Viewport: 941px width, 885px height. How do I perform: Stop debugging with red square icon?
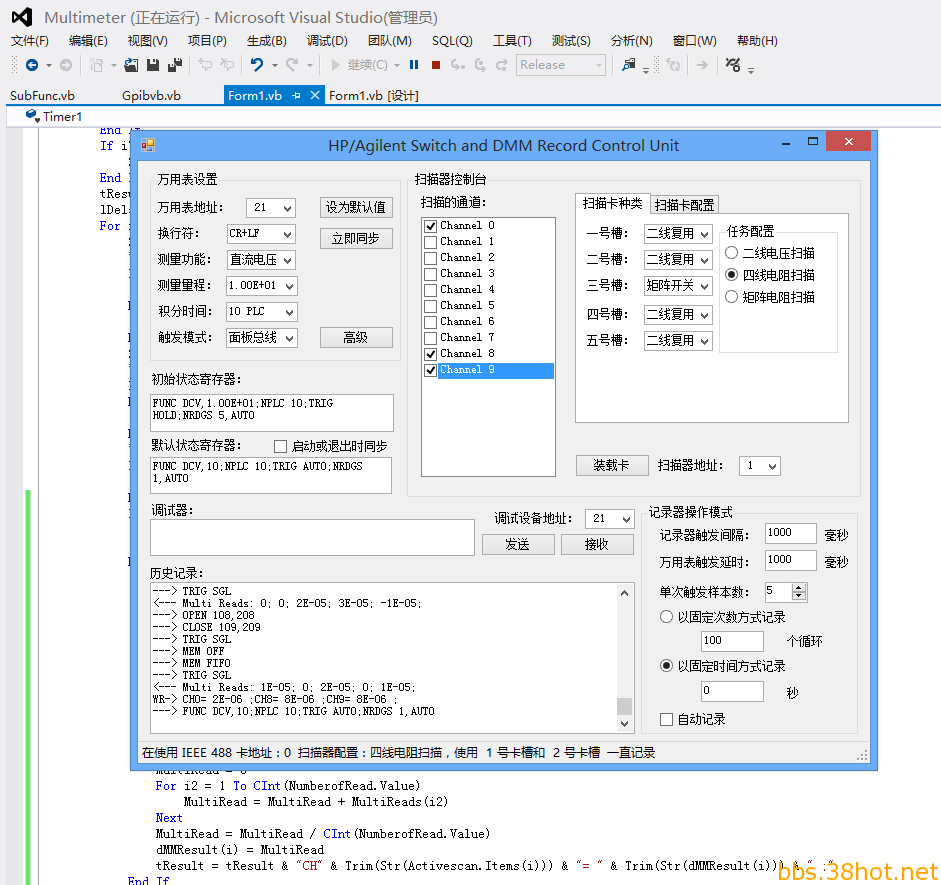(x=436, y=65)
